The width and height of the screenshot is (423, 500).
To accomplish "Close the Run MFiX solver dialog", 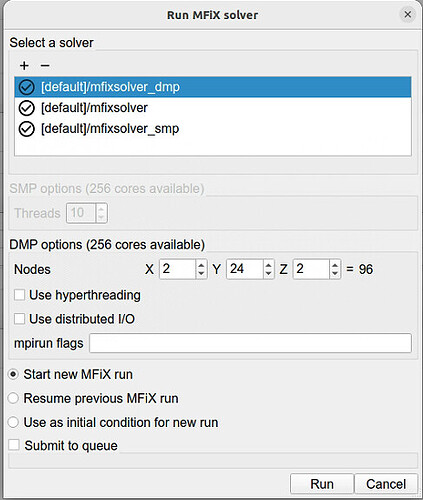I will tap(407, 15).
